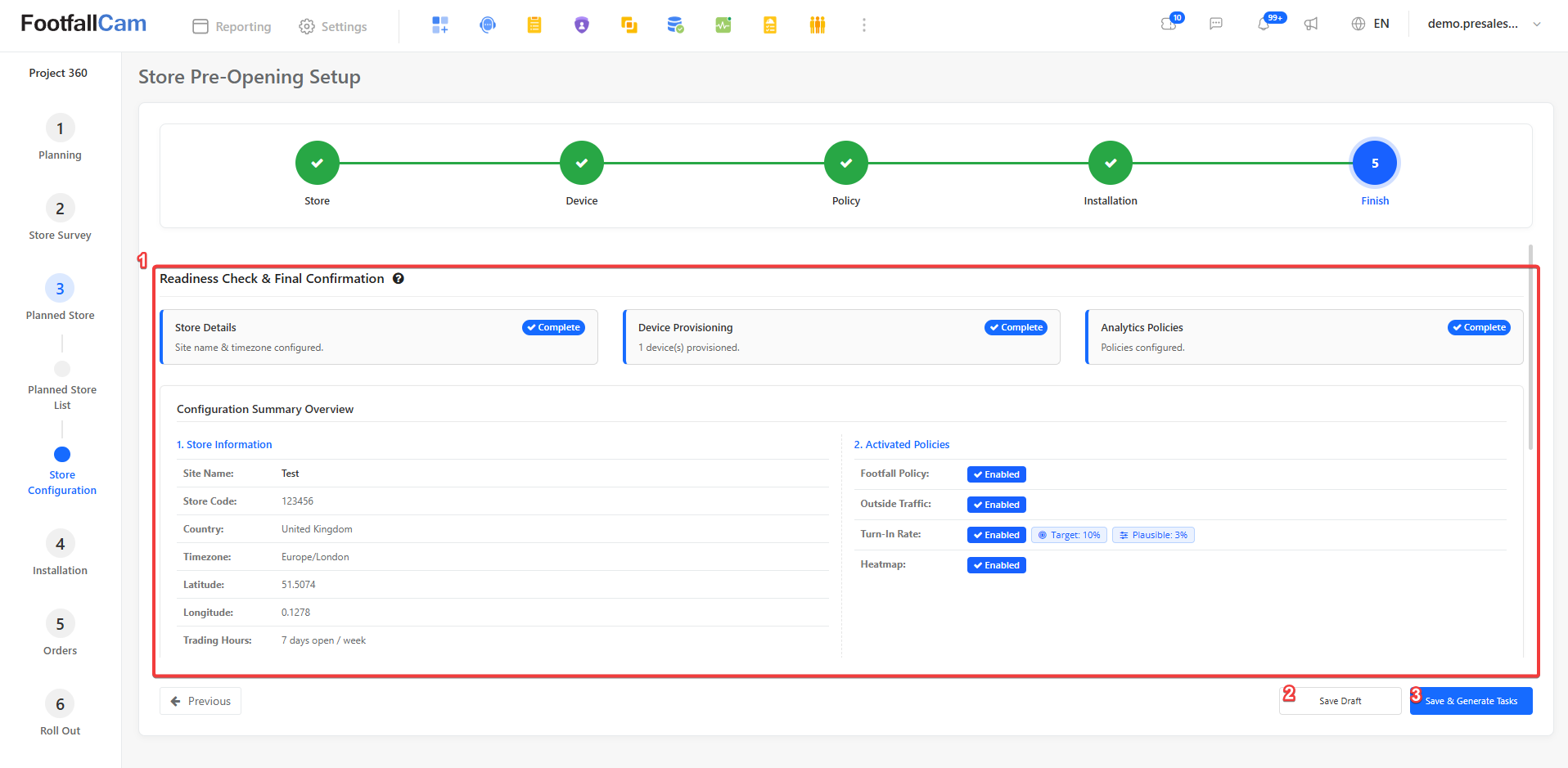Click the Turn-In Rate Enabled badge
This screenshot has width=1568, height=768.
click(997, 535)
